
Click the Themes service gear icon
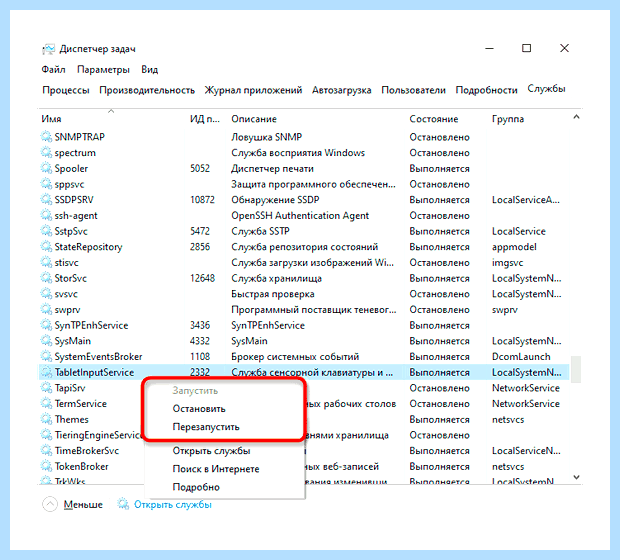click(46, 419)
